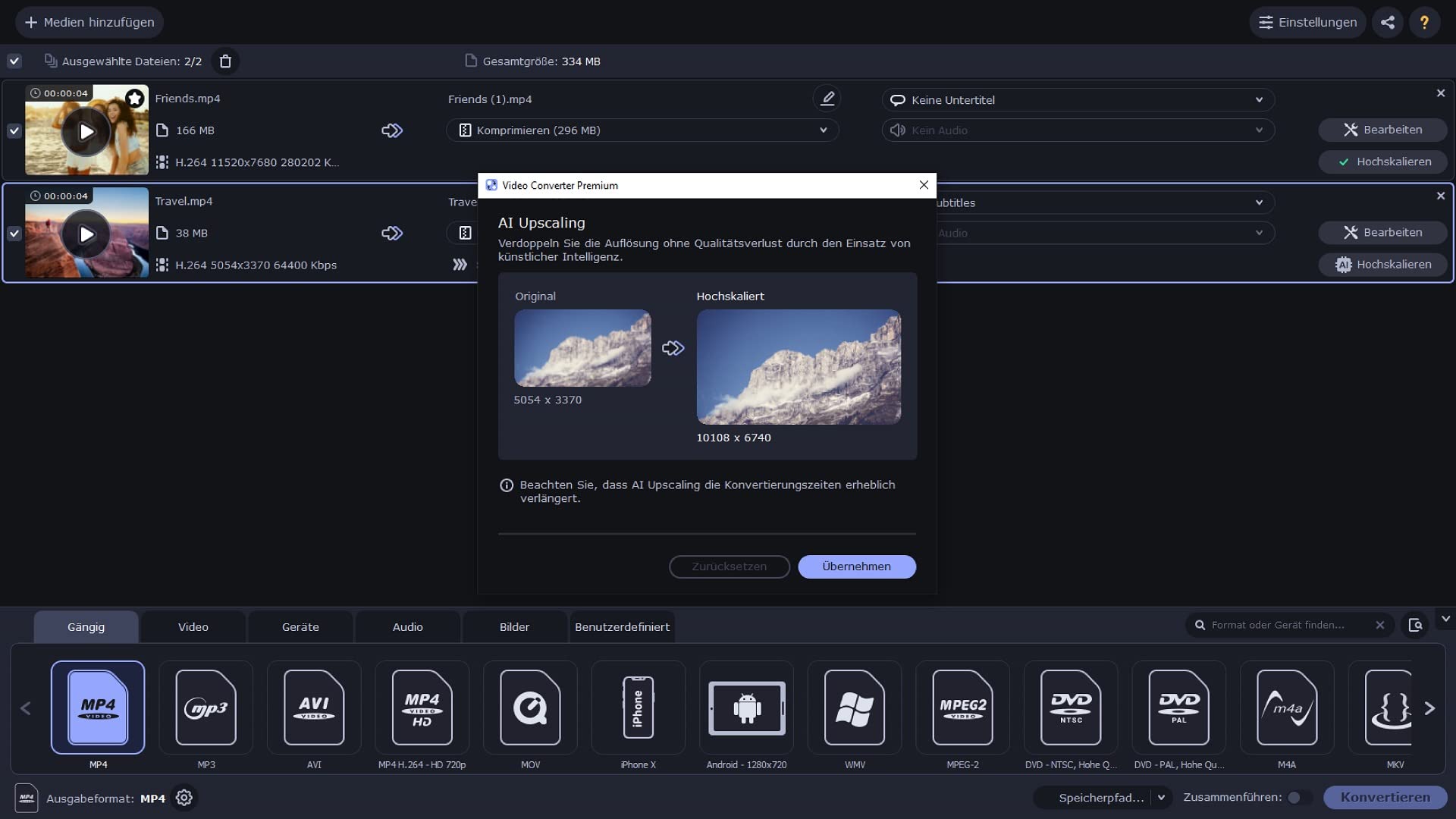Open Kein Audio dropdown for Friends
The height and width of the screenshot is (819, 1456).
[1078, 130]
